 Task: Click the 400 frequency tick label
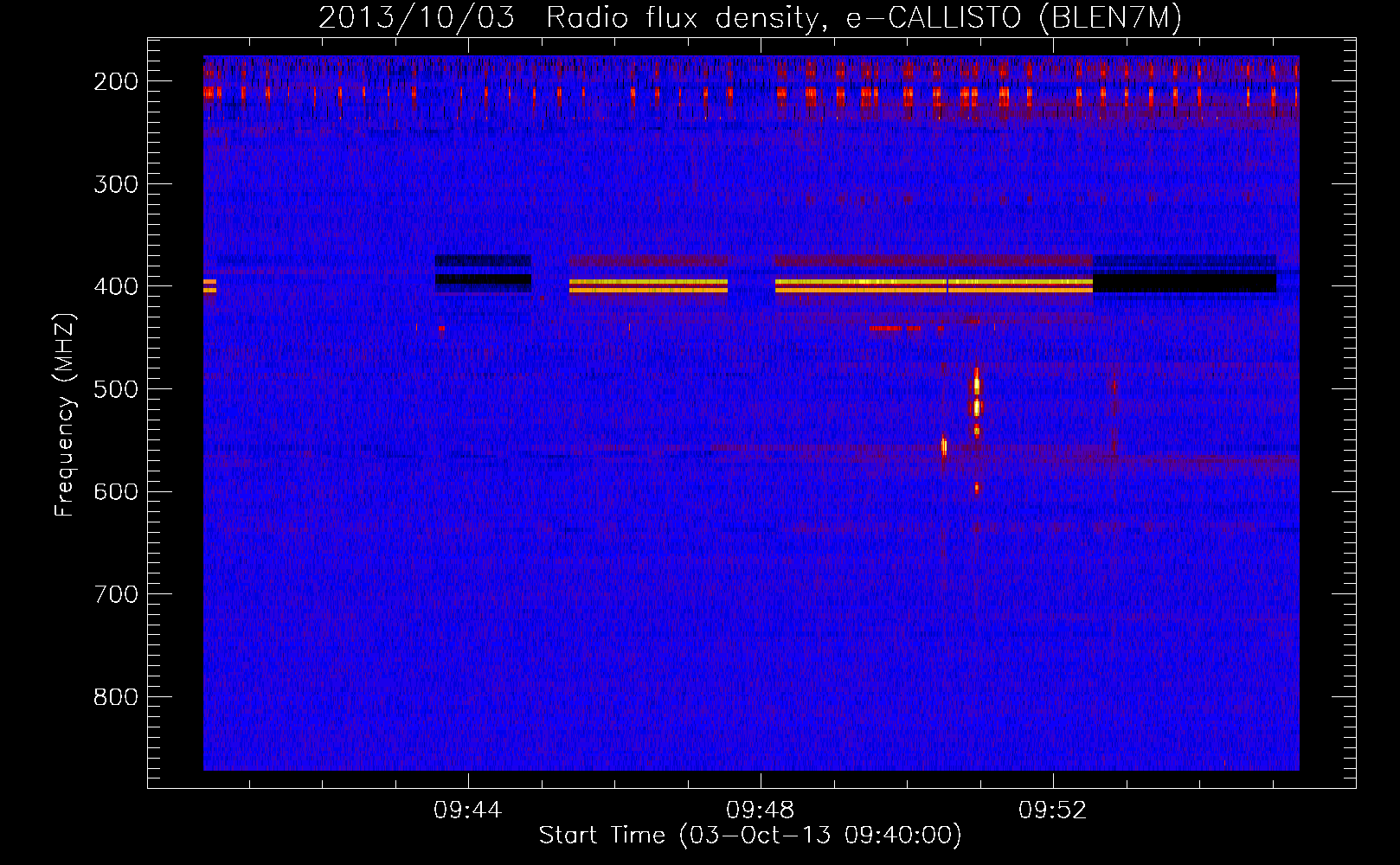(116, 286)
